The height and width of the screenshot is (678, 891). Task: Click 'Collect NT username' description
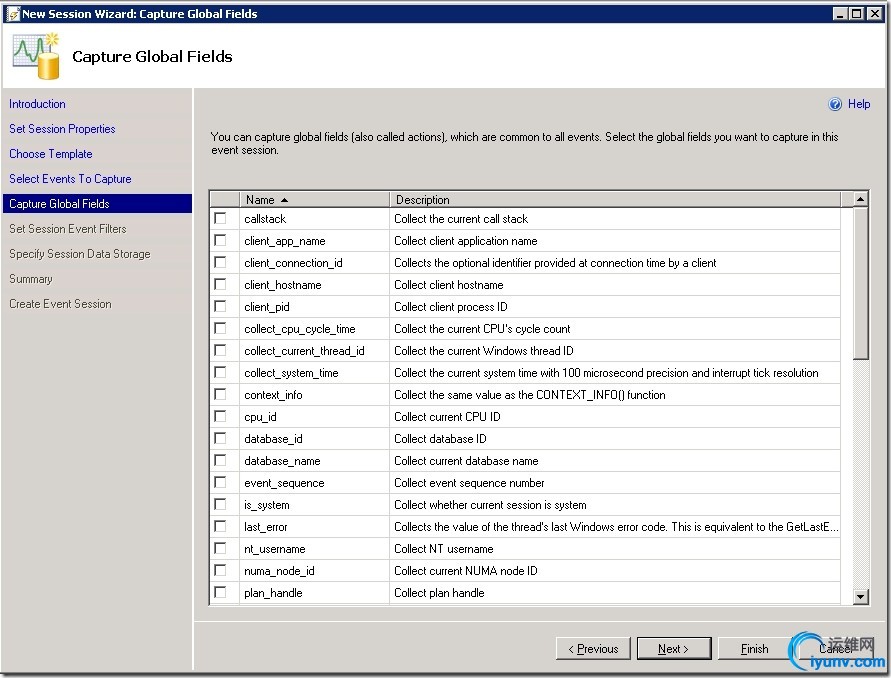[444, 549]
